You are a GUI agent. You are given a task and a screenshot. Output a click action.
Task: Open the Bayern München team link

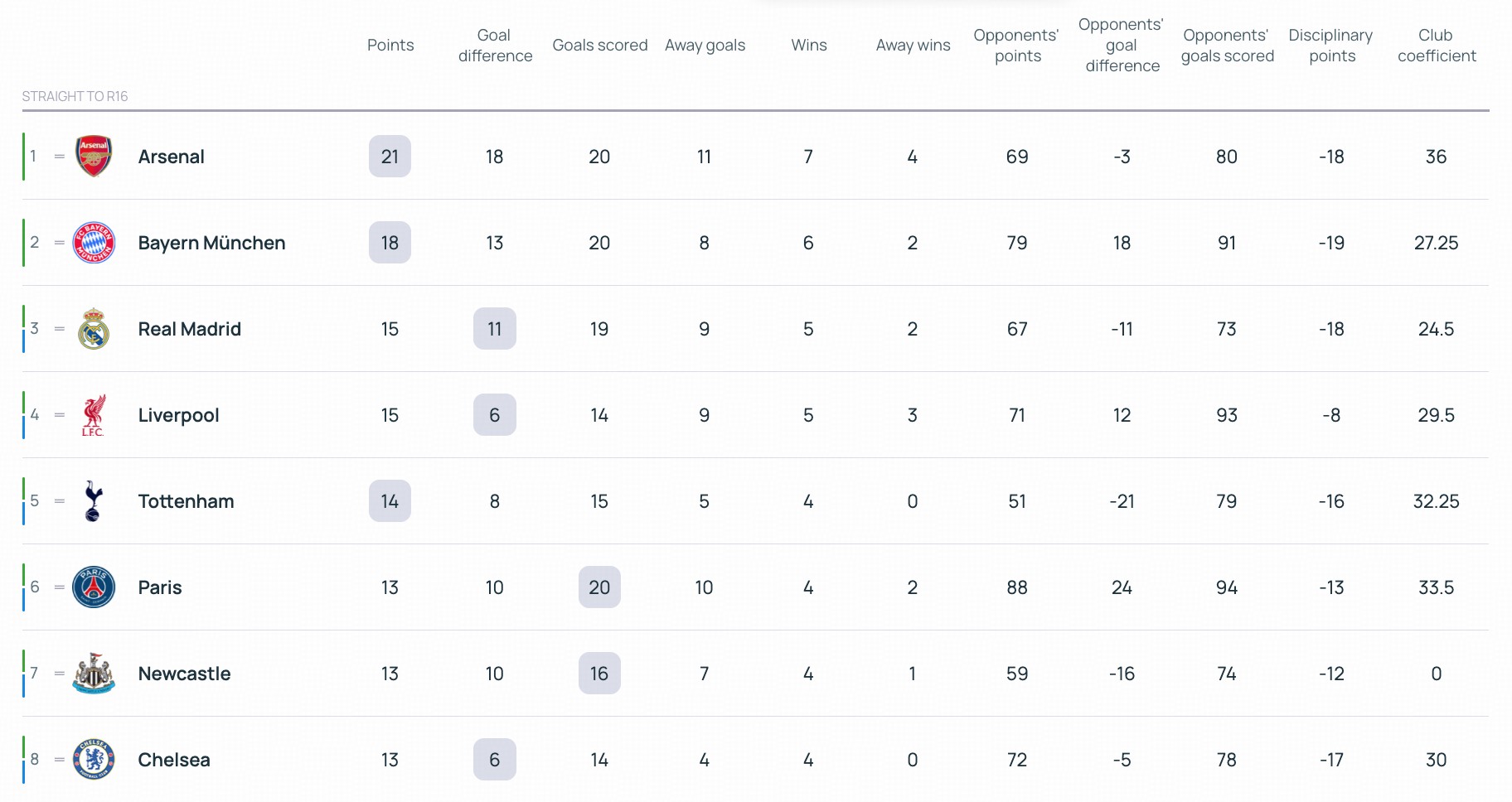coord(211,243)
